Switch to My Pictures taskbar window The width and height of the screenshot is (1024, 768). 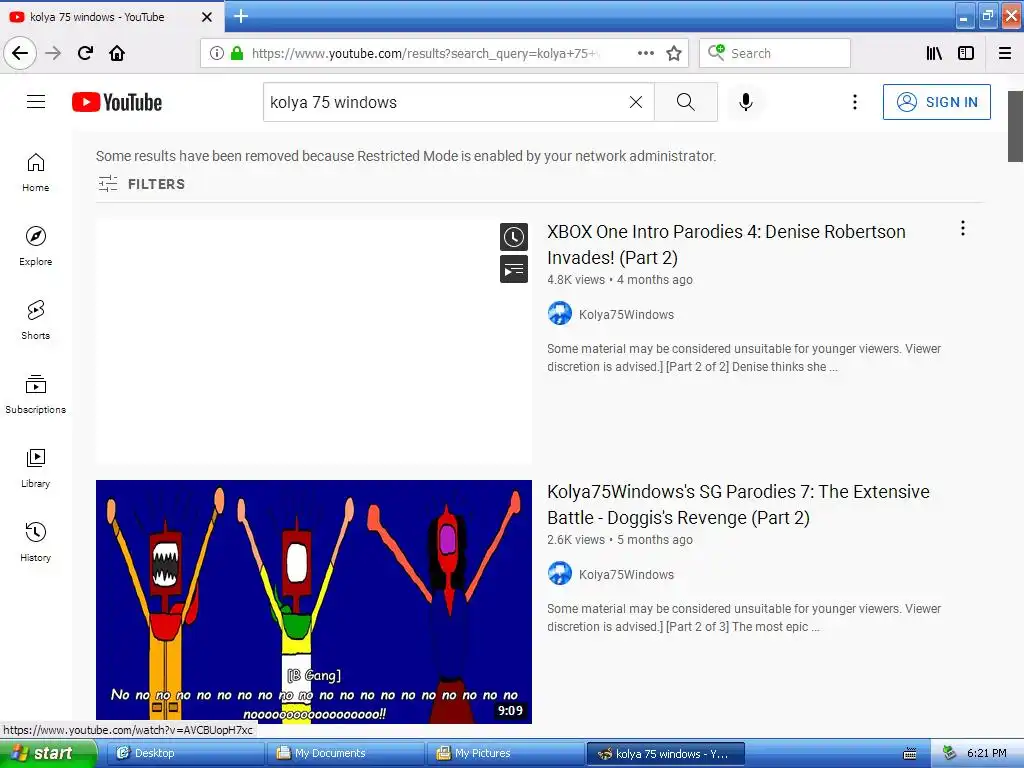(x=506, y=753)
